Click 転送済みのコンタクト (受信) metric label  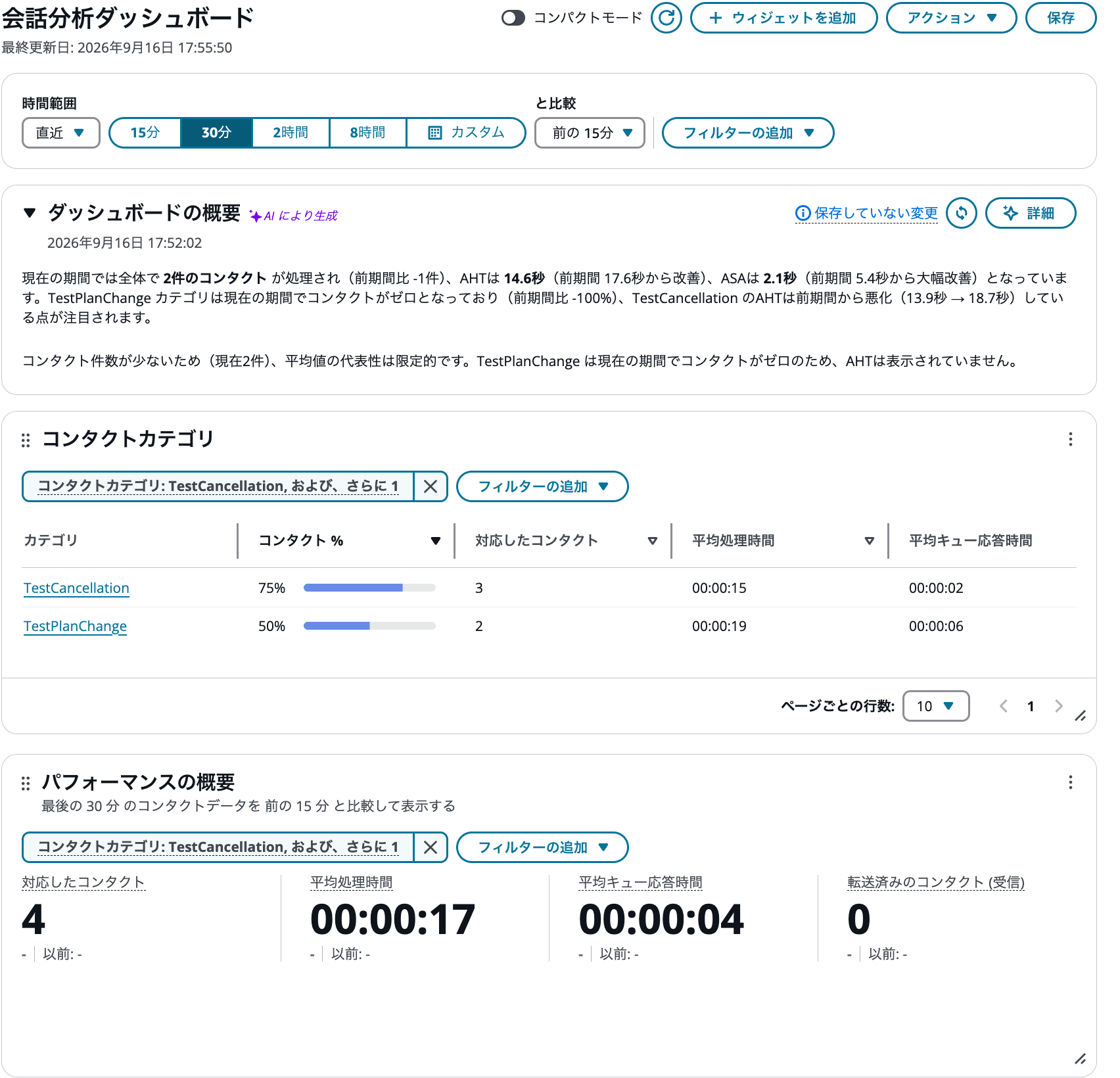[x=936, y=882]
